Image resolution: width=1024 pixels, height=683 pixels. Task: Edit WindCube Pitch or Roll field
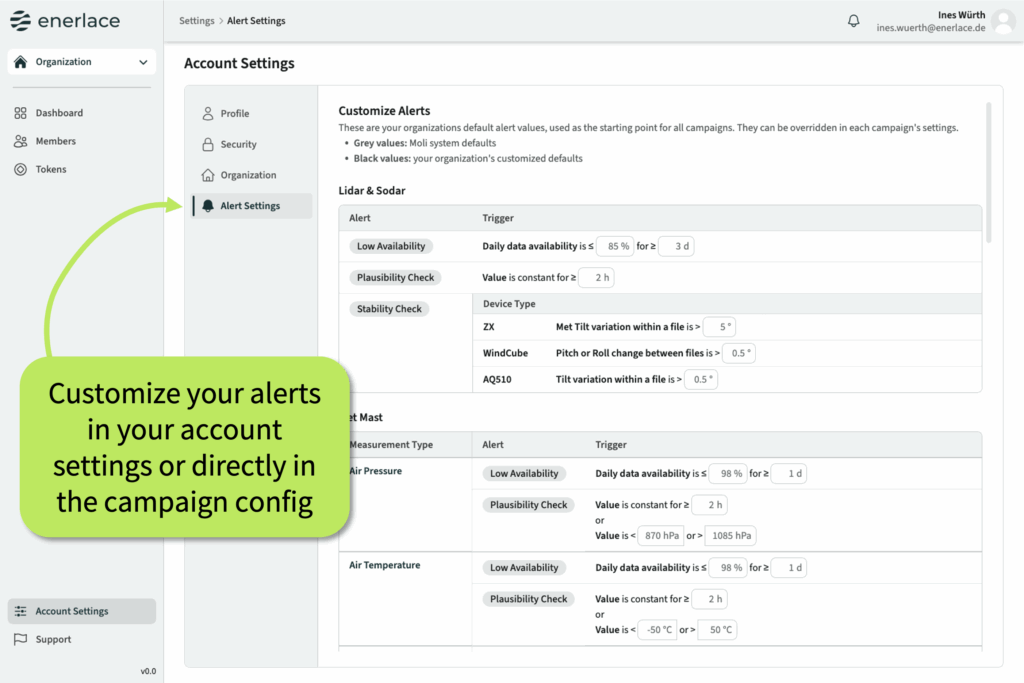click(x=737, y=353)
